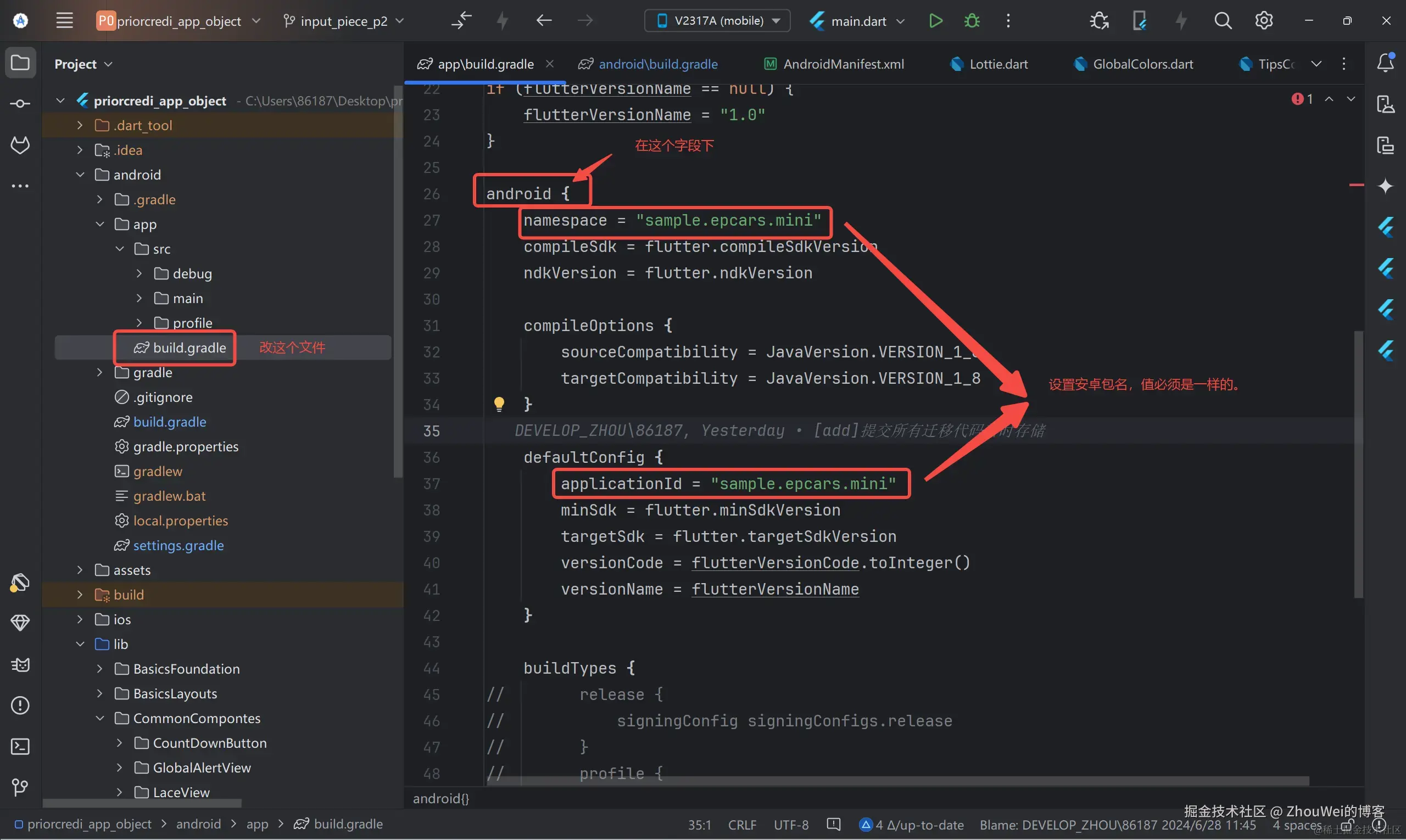Image resolution: width=1406 pixels, height=840 pixels.
Task: Open the Search Everywhere magnifier
Action: (1223, 21)
